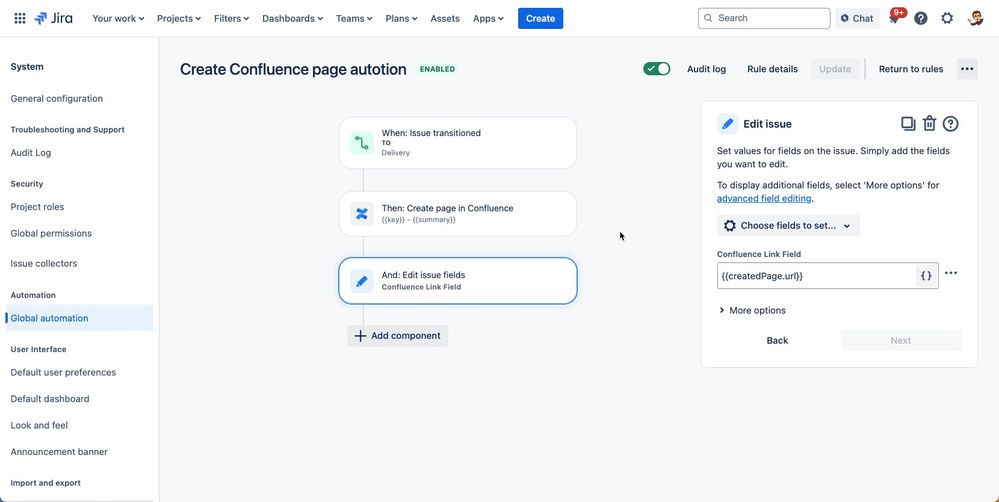Select the When: Issue transitioned step
Screen dimensions: 999x502
click(457, 143)
